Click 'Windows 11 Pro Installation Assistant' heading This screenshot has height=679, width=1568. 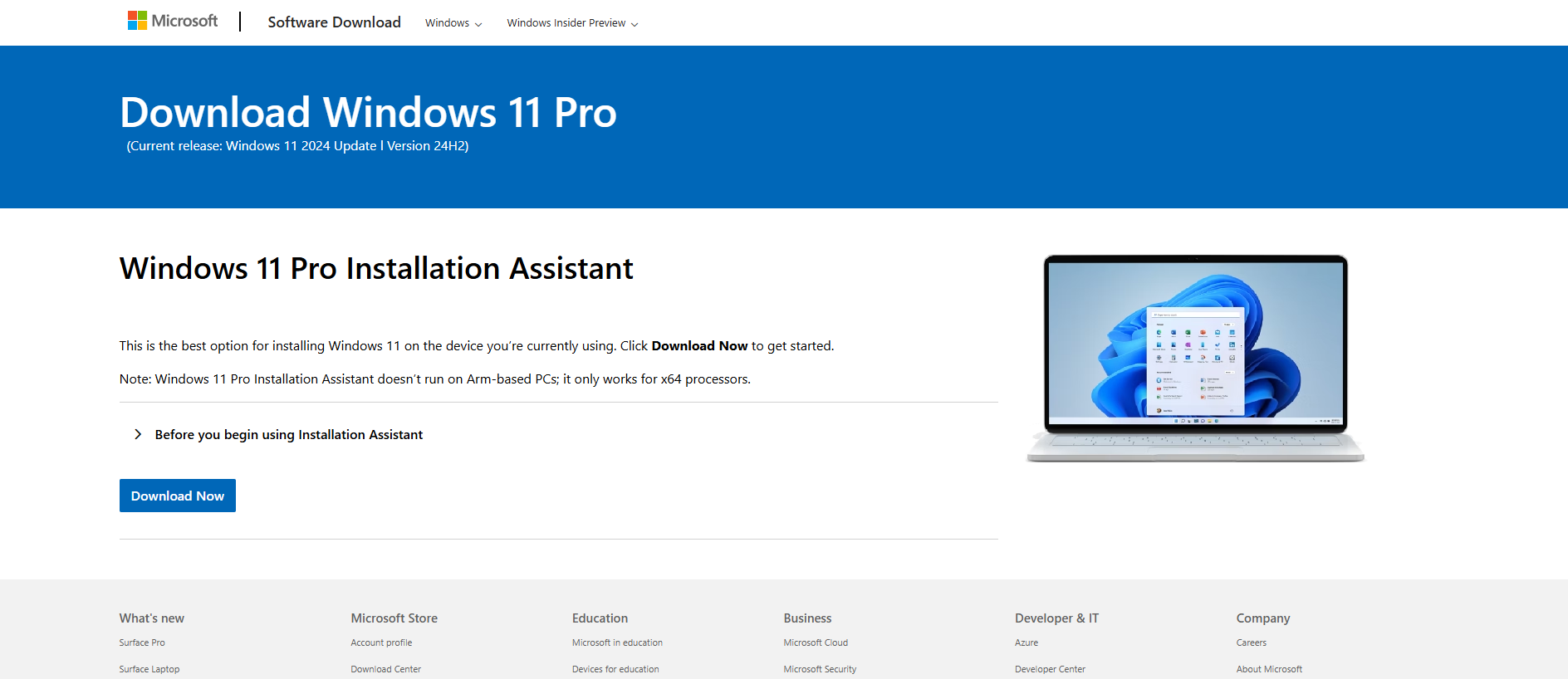point(376,269)
